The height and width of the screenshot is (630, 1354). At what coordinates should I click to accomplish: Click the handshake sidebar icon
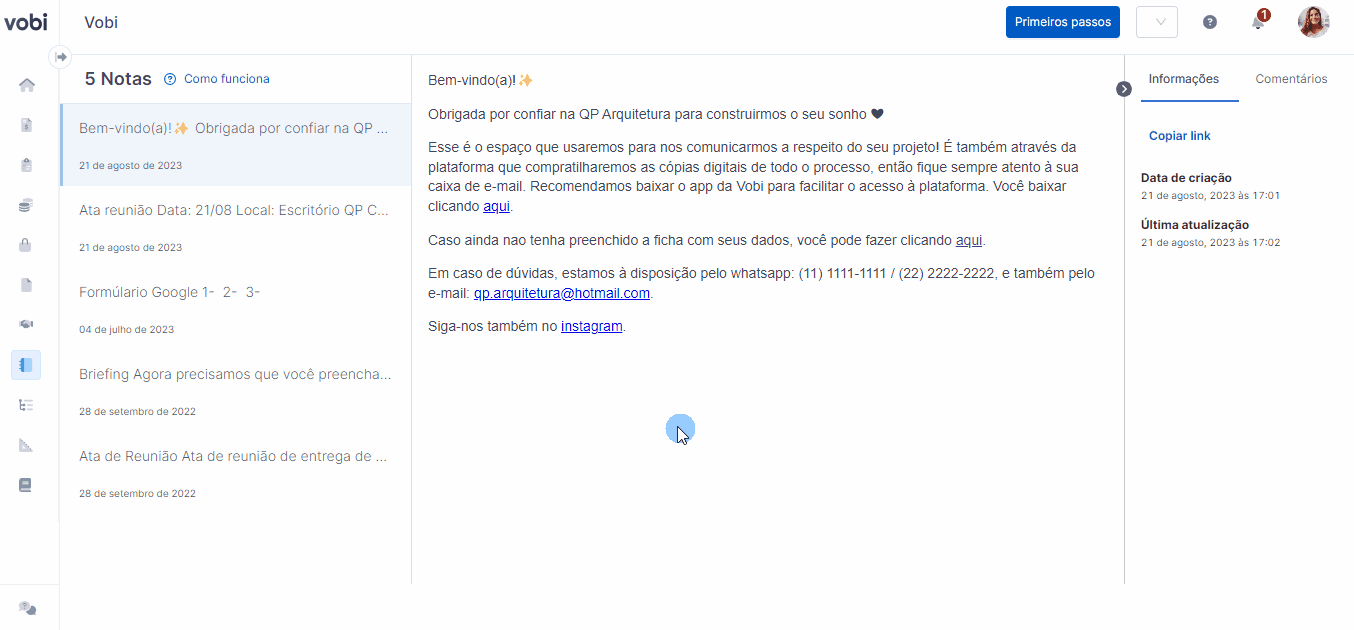point(27,325)
